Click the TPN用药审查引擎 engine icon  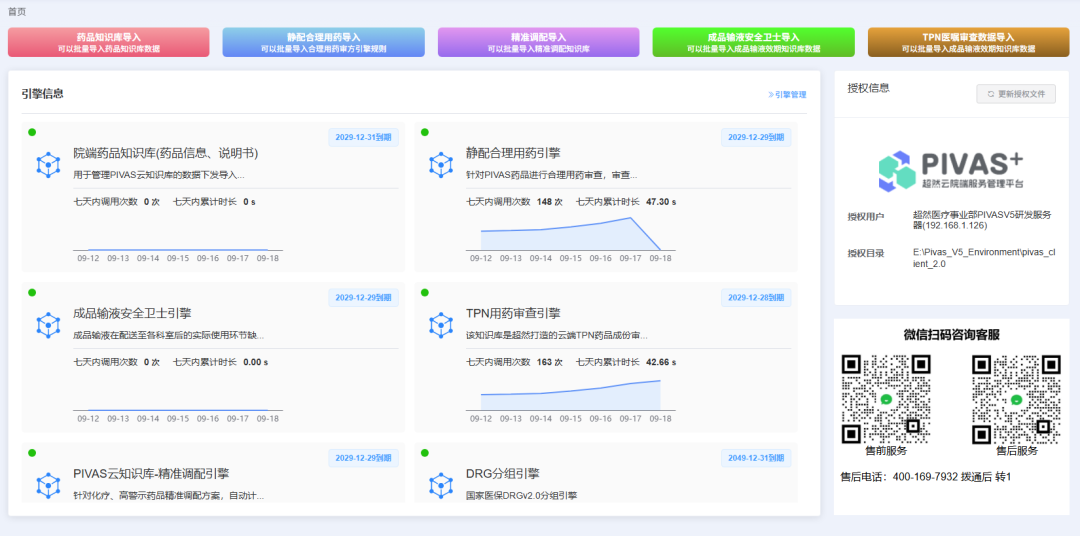click(x=440, y=325)
